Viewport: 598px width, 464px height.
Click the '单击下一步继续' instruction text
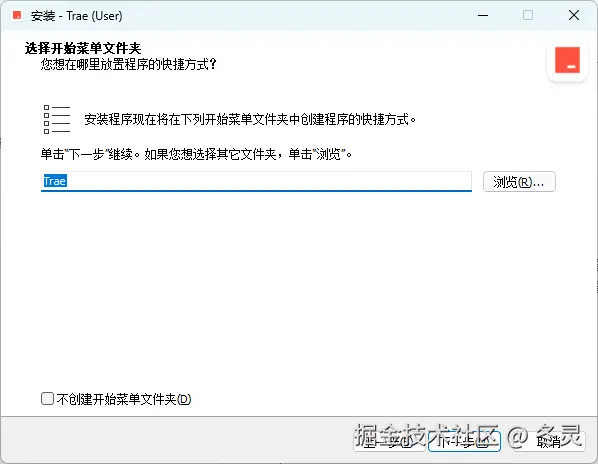tap(196, 154)
